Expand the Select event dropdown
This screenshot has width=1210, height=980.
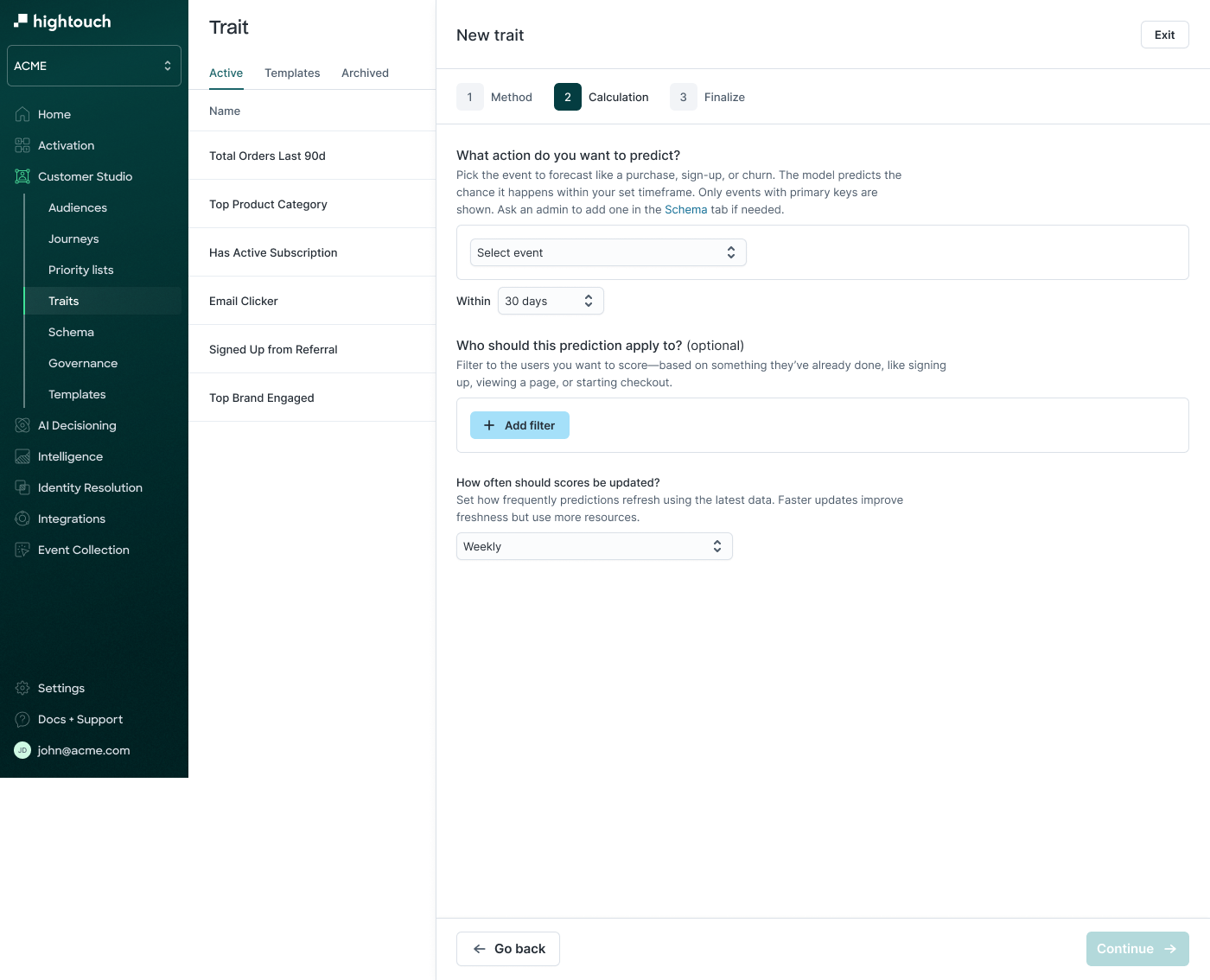click(x=608, y=252)
